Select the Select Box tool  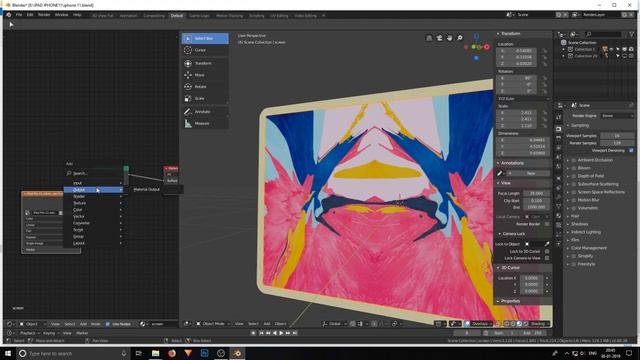[205, 38]
